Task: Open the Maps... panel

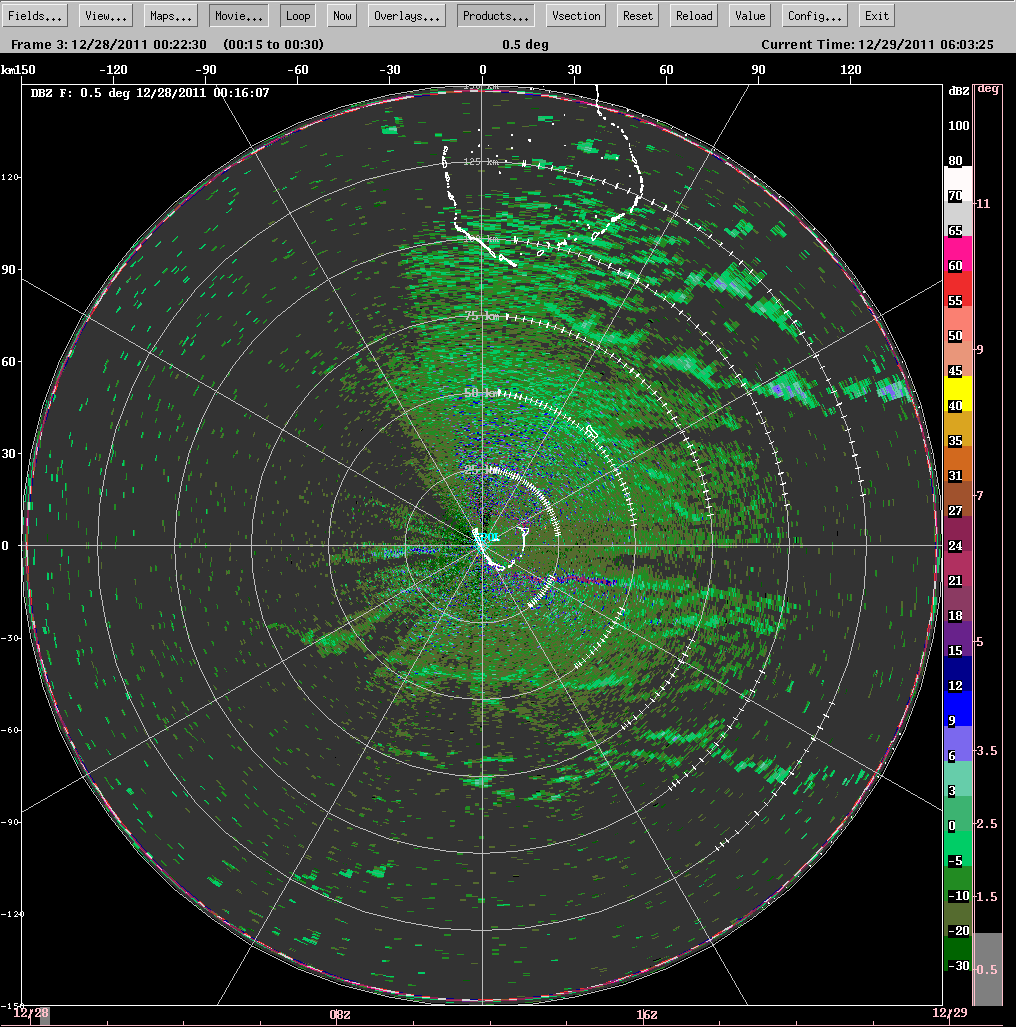Action: click(170, 16)
